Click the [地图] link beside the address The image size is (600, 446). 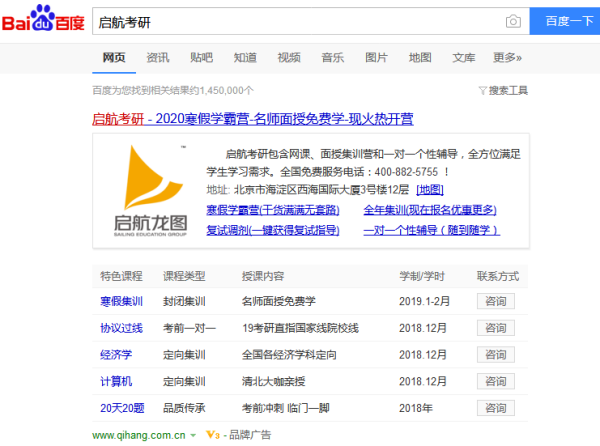430,190
